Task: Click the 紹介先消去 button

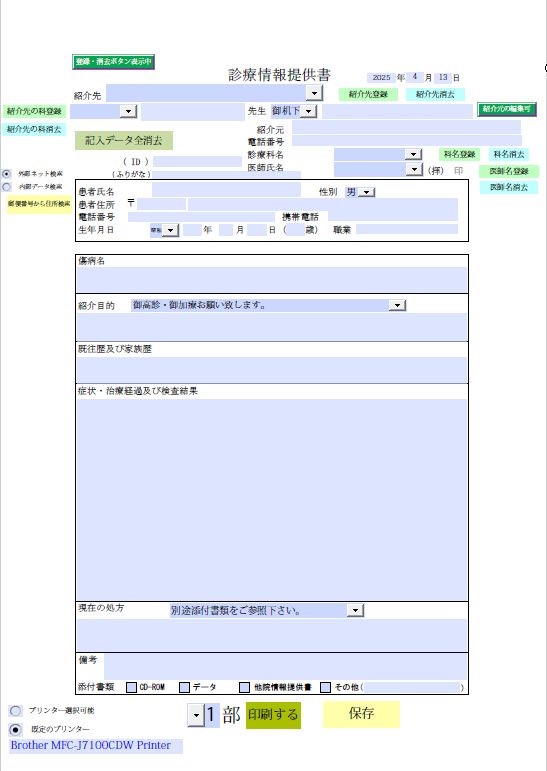Action: (x=435, y=94)
